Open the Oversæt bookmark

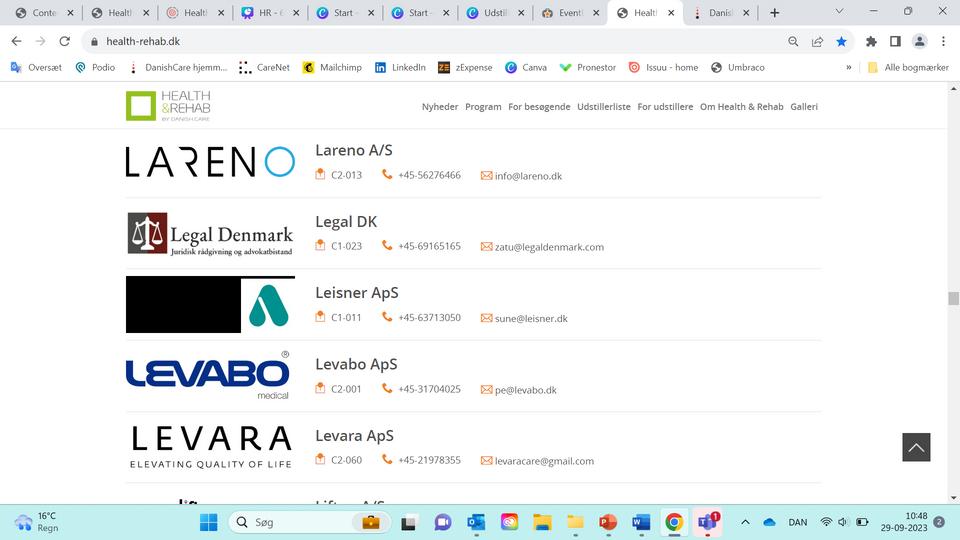pyautogui.click(x=36, y=67)
